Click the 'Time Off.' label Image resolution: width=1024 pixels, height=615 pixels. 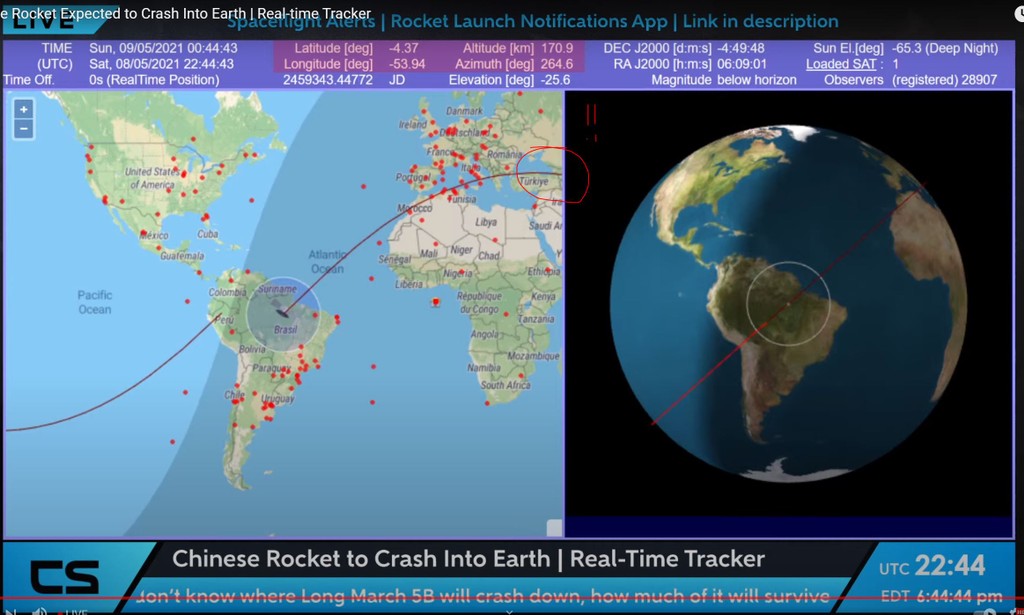(x=29, y=80)
